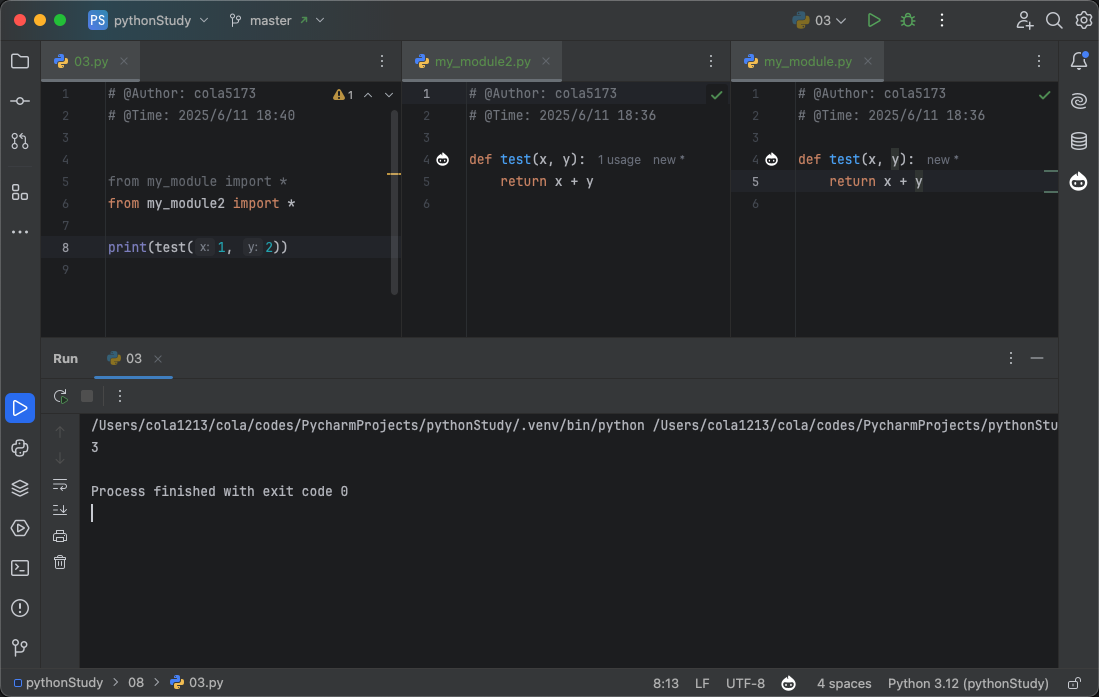Toggle the read-only lock in status bar

point(1073,683)
